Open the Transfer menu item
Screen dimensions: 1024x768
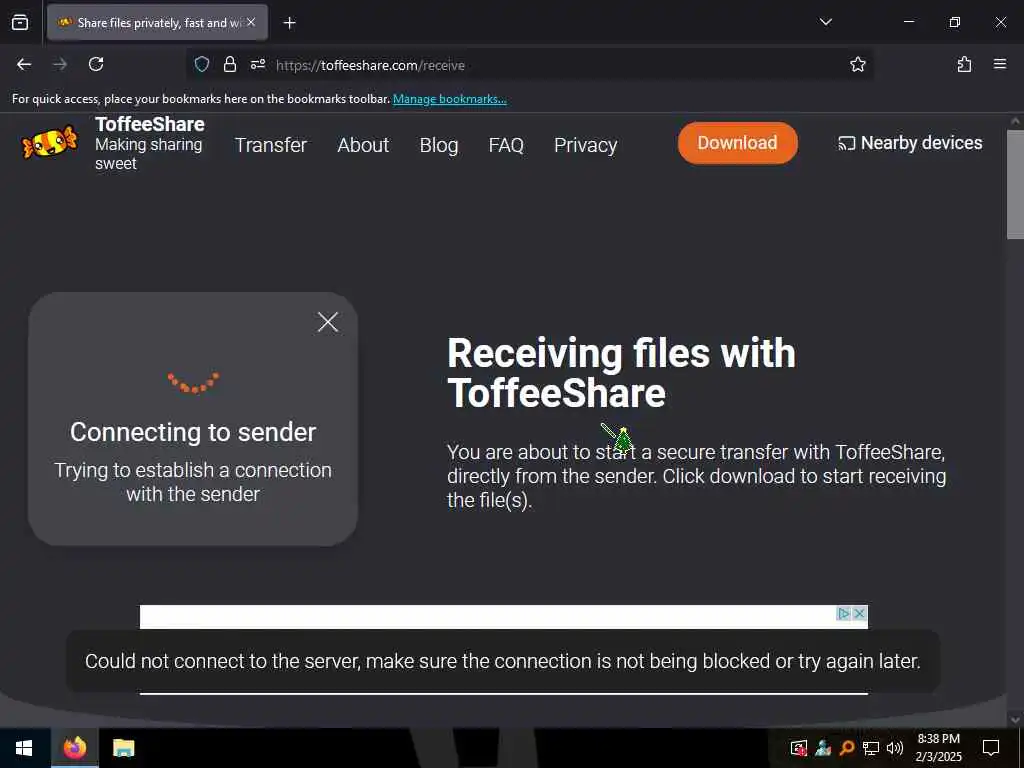point(270,145)
